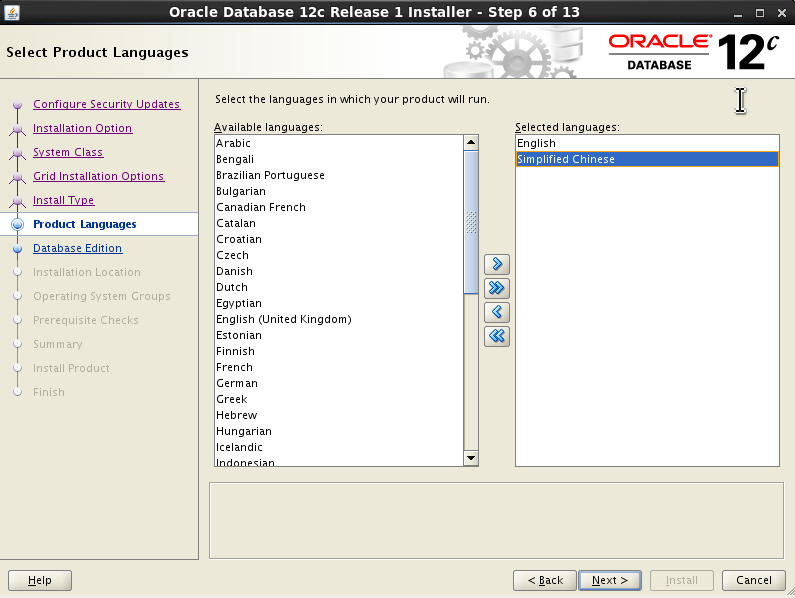Viewport: 795px width, 598px height.
Task: Select Canadian French in the list
Action: (339, 207)
